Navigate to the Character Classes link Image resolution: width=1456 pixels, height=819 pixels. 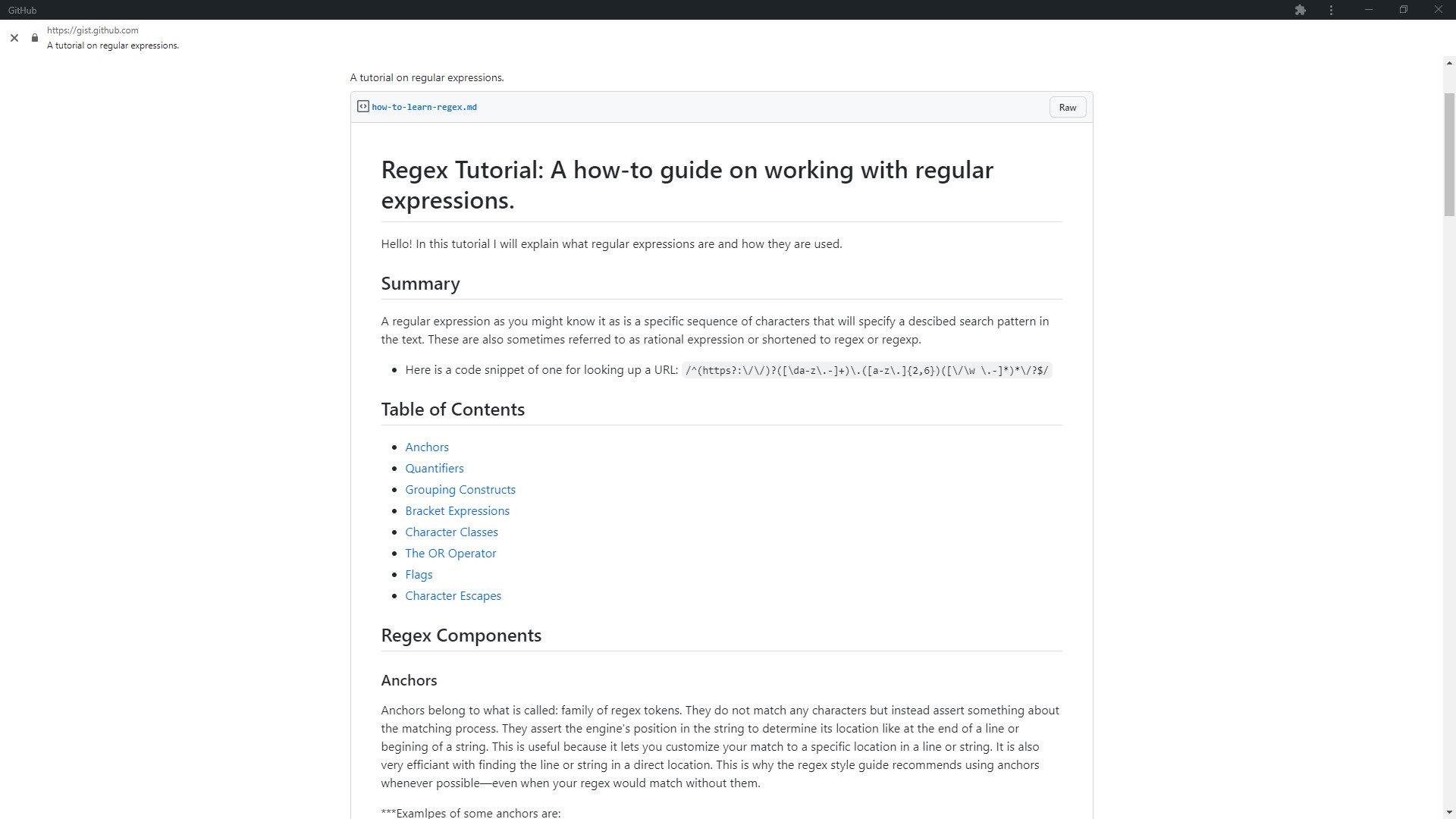[451, 532]
